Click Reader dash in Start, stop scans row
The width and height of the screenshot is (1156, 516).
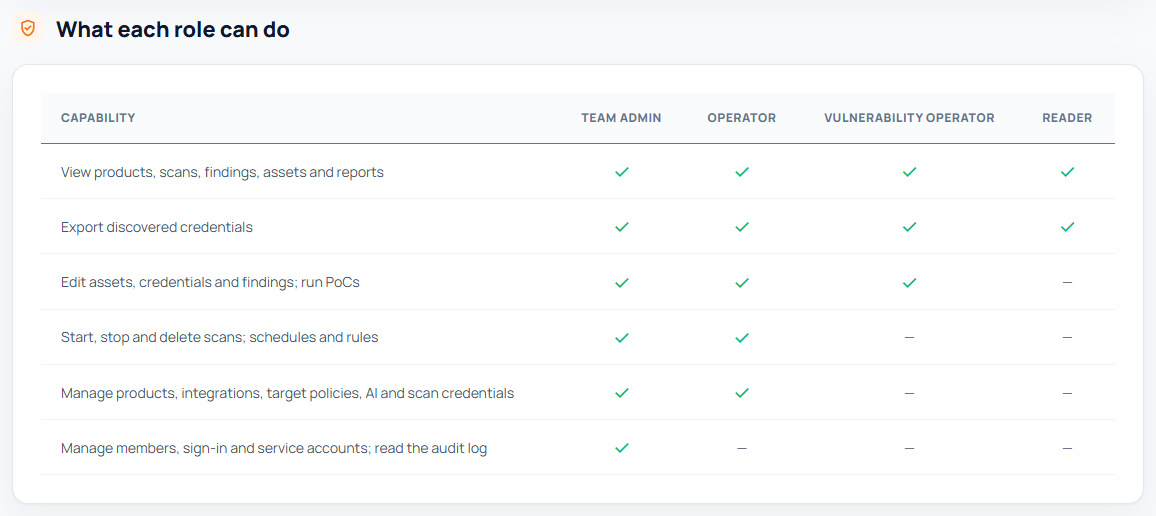pyautogui.click(x=1068, y=338)
